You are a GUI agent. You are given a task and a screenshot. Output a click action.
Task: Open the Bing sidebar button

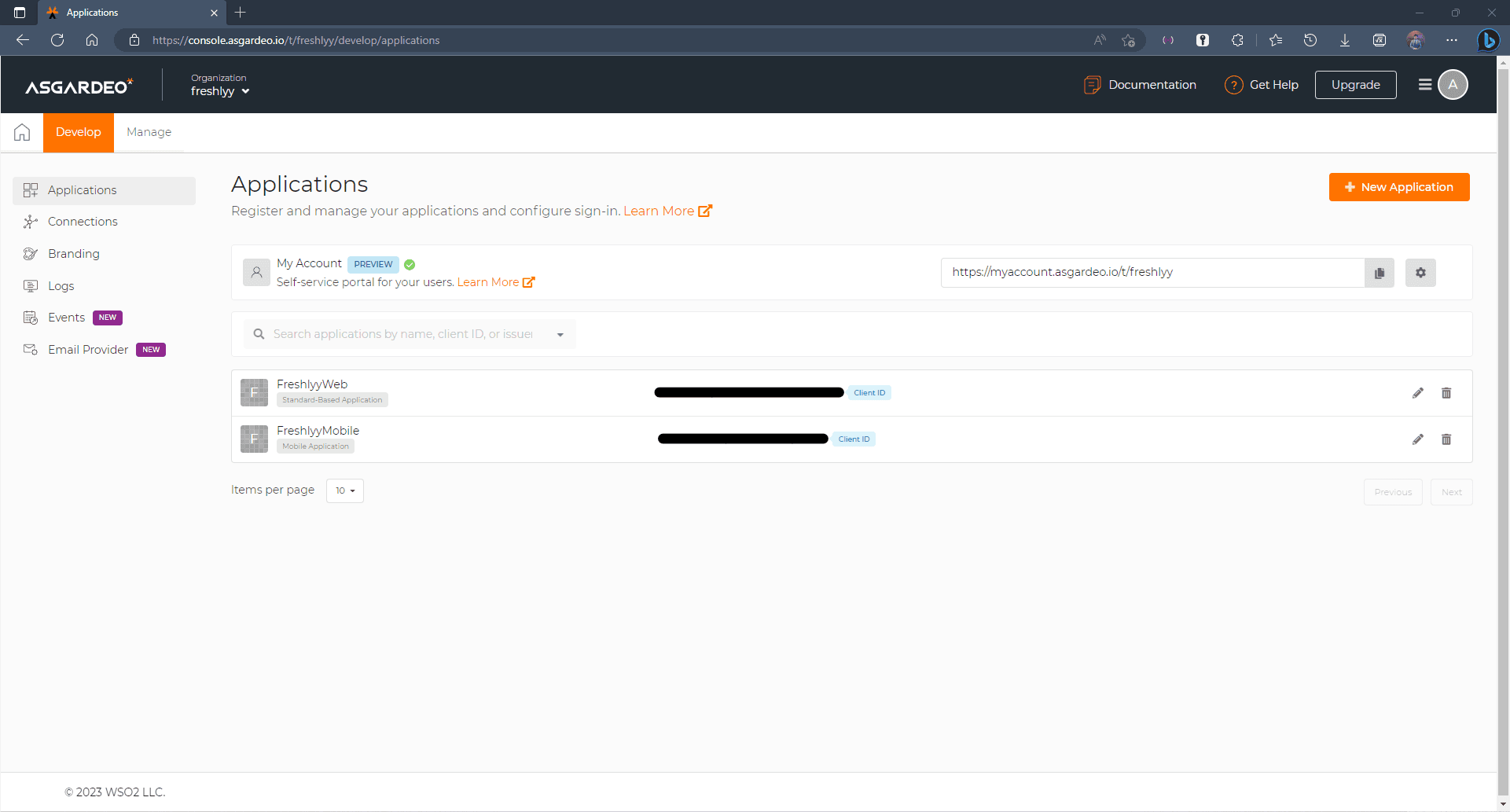pos(1487,40)
